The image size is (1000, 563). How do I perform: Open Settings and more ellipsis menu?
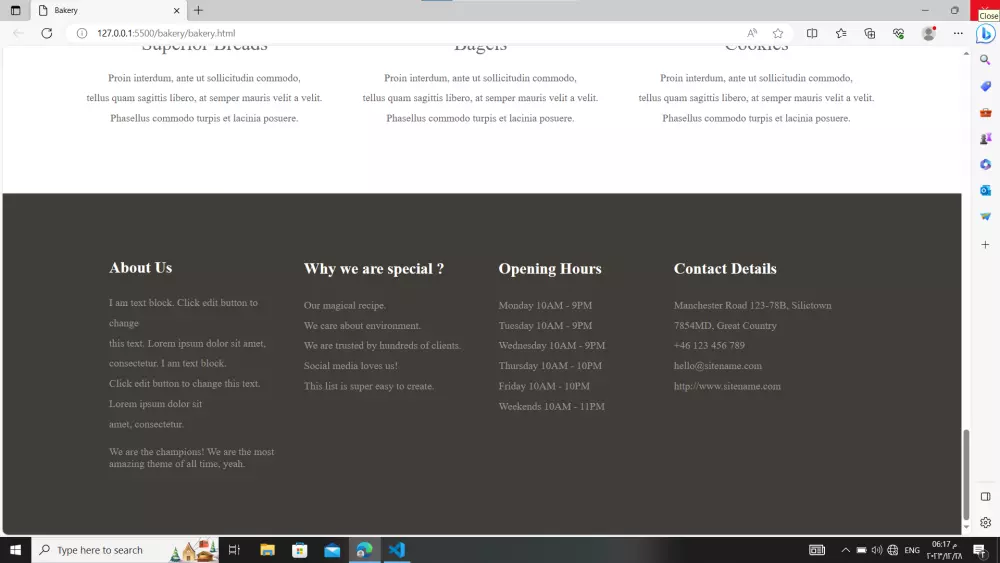pos(958,33)
